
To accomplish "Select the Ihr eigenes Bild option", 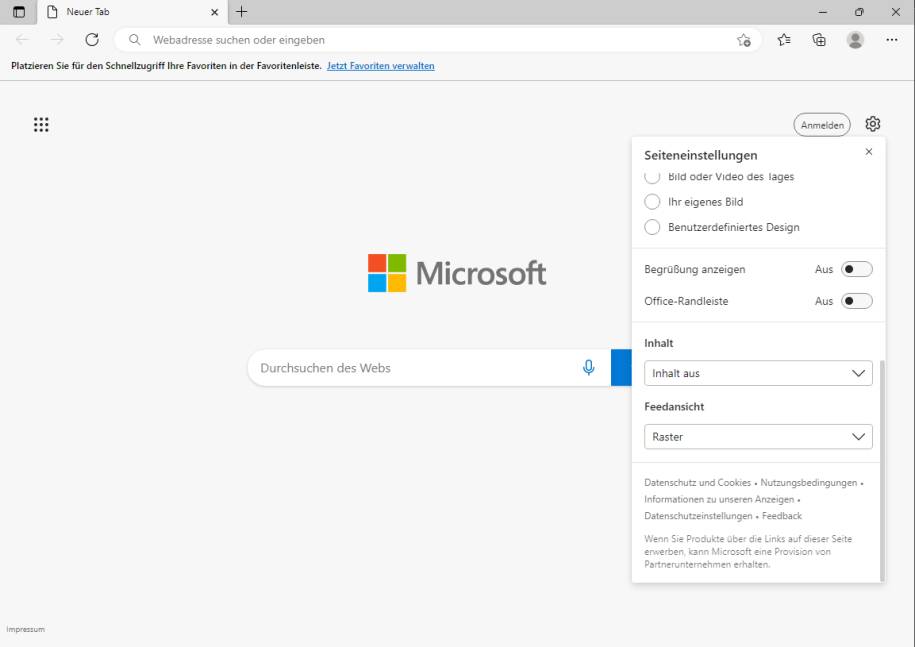I will click(x=652, y=201).
